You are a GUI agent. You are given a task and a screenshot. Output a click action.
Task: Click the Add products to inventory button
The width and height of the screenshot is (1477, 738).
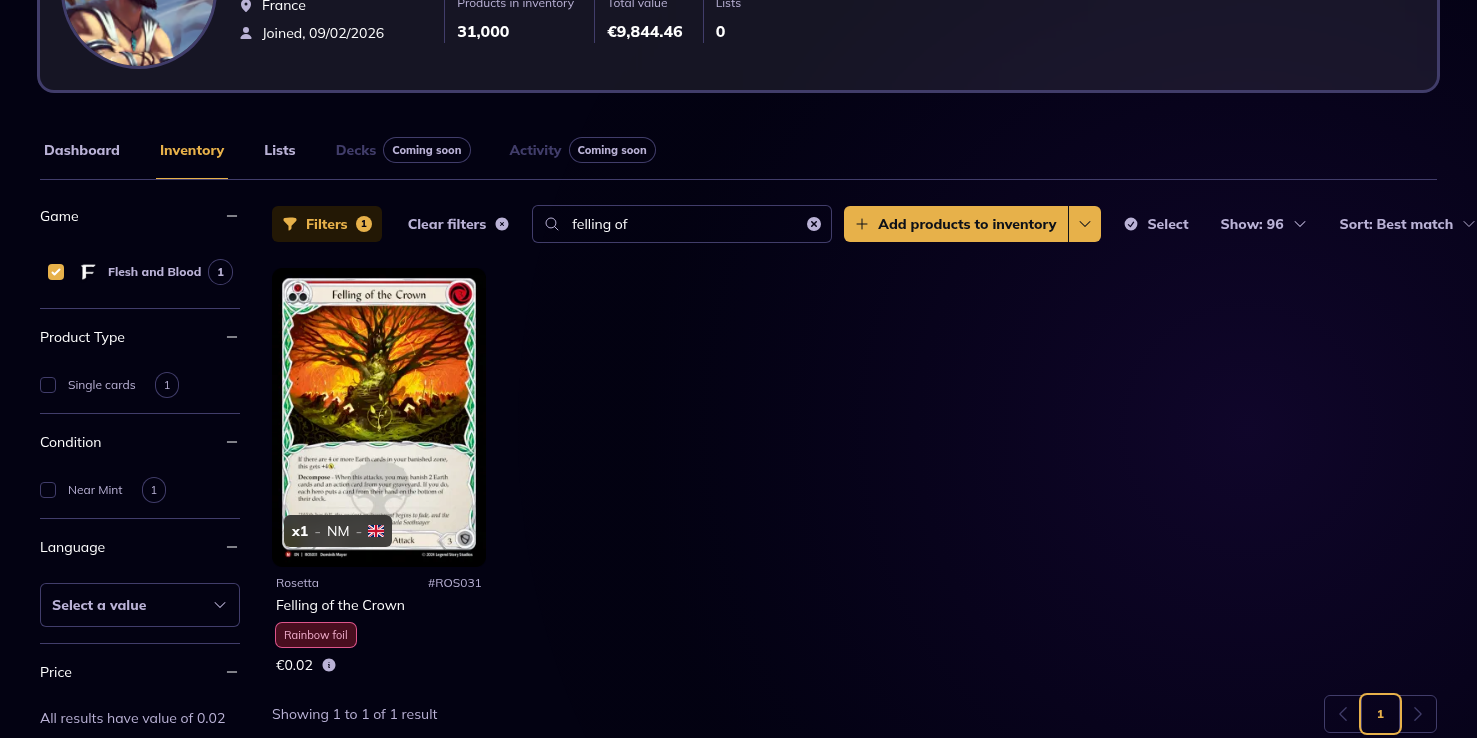click(x=956, y=224)
